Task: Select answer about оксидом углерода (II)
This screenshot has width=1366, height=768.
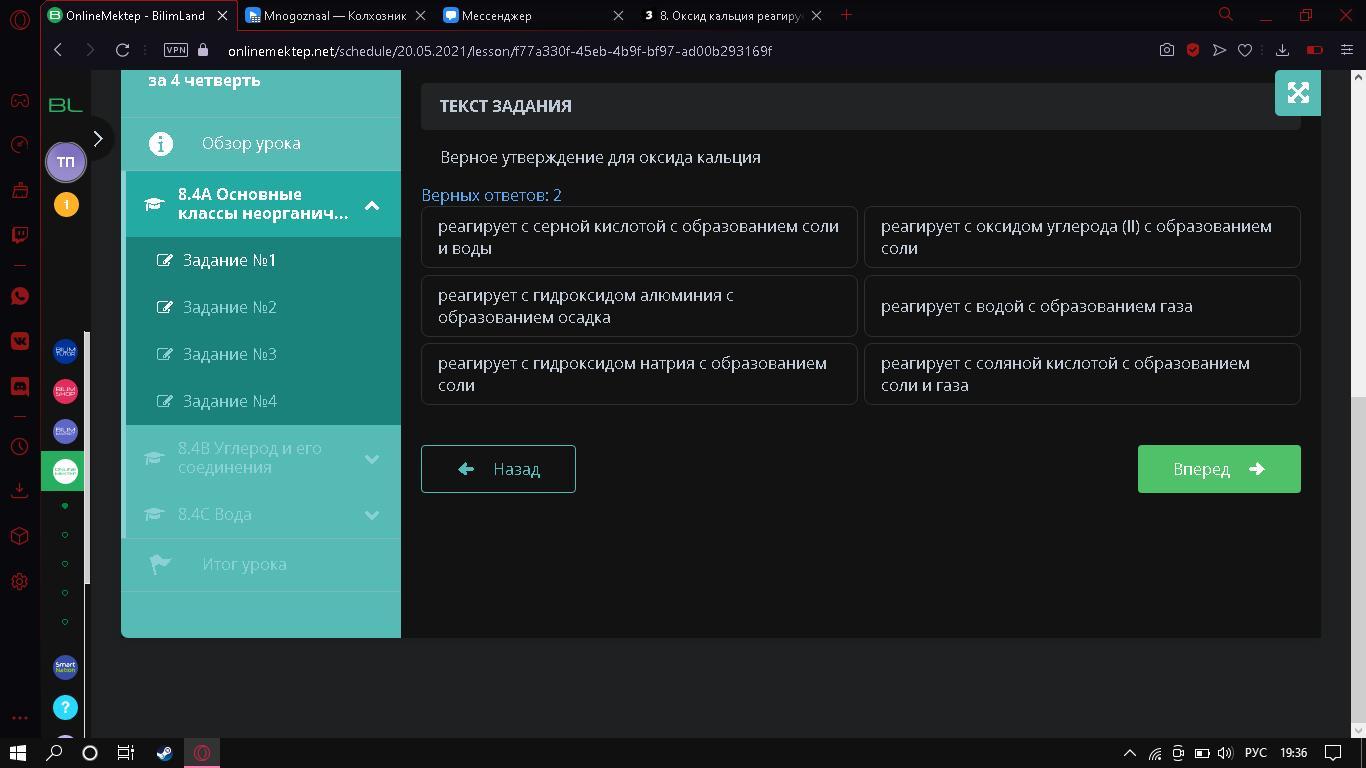Action: (x=1082, y=237)
